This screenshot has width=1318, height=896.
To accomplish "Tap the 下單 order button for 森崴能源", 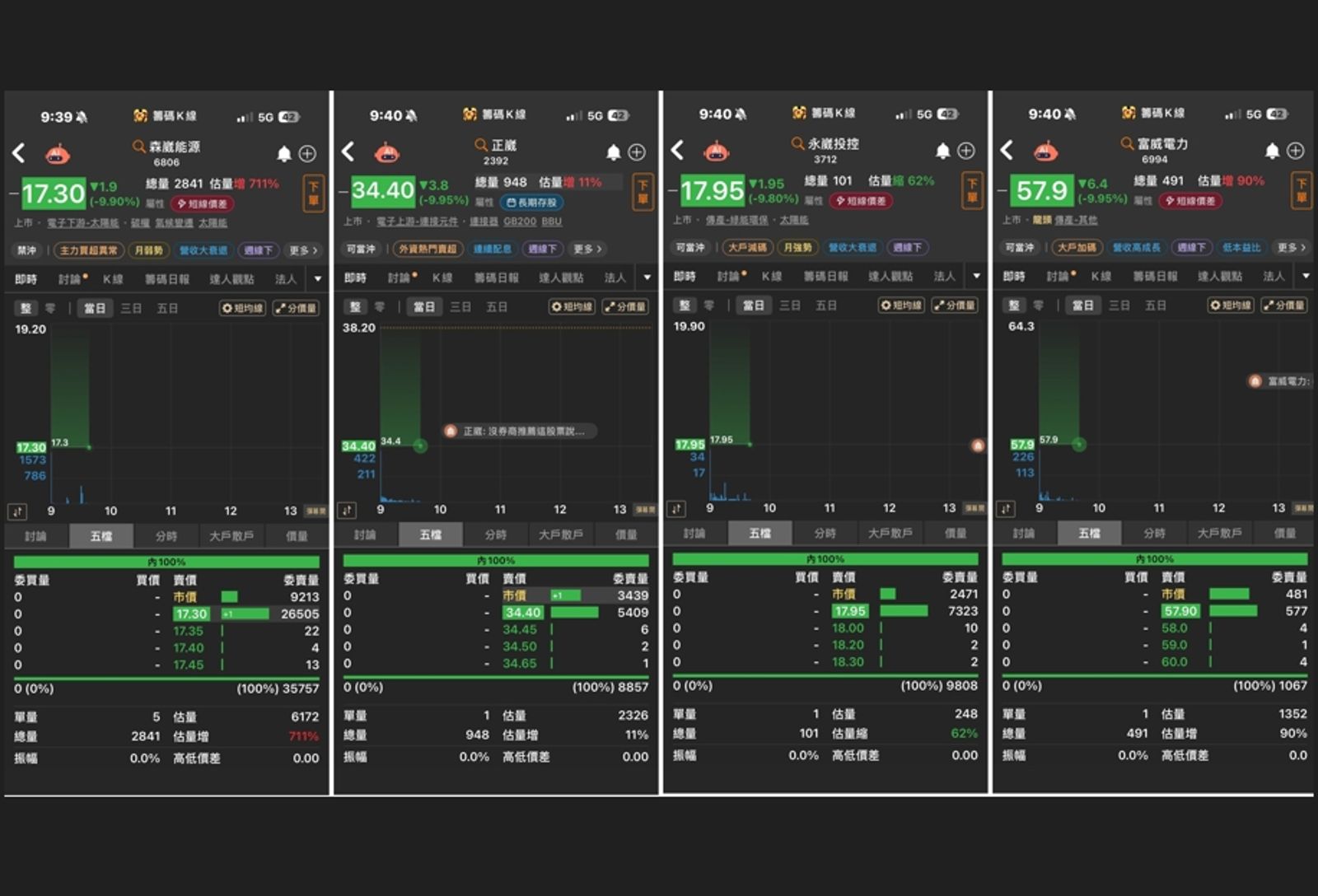I will click(x=313, y=194).
